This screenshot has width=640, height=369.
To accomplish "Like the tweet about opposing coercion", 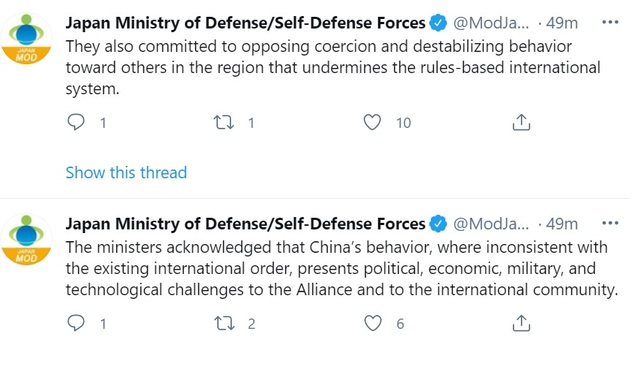I will tap(372, 122).
